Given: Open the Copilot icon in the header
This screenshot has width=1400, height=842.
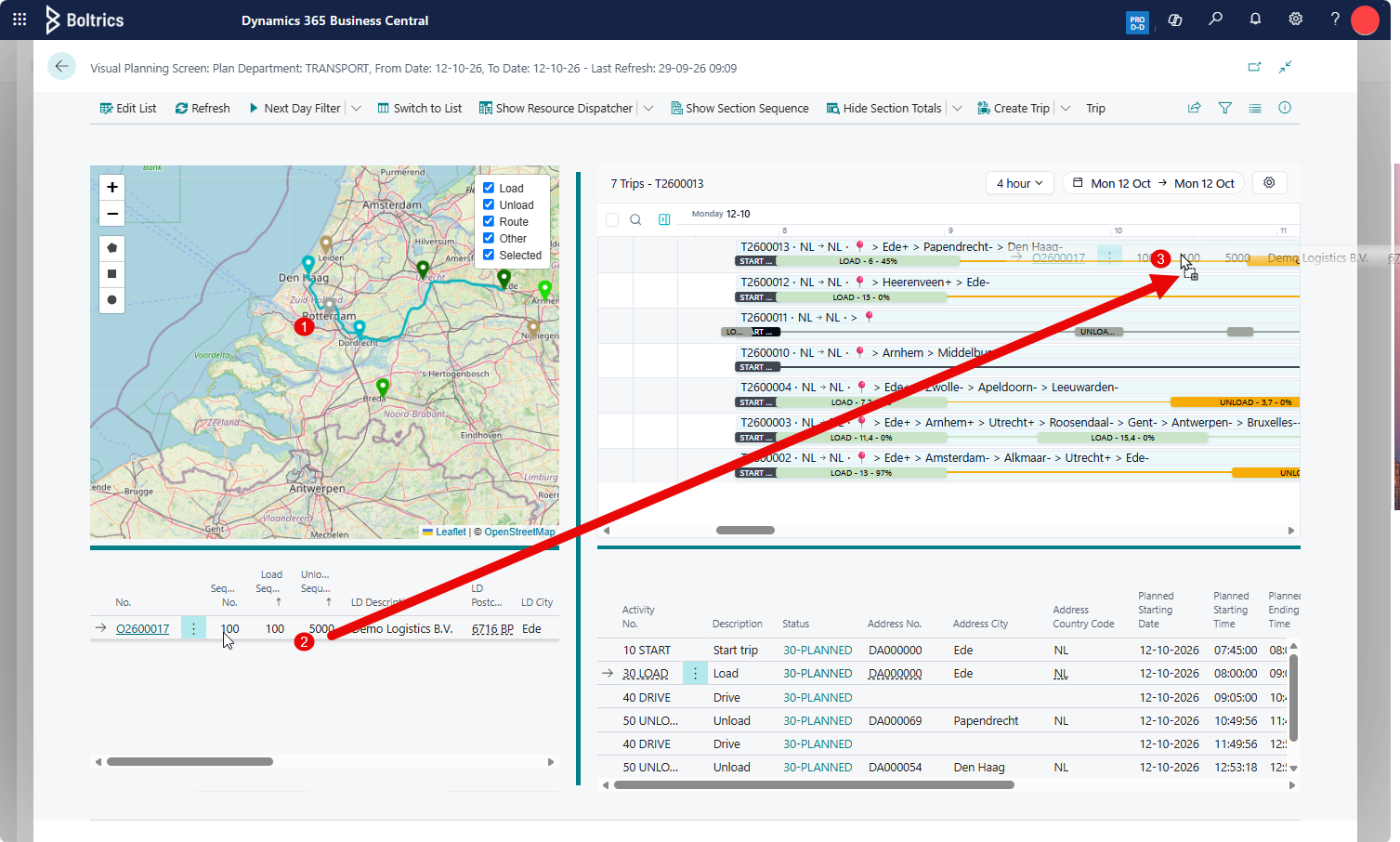Looking at the screenshot, I should click(1175, 20).
